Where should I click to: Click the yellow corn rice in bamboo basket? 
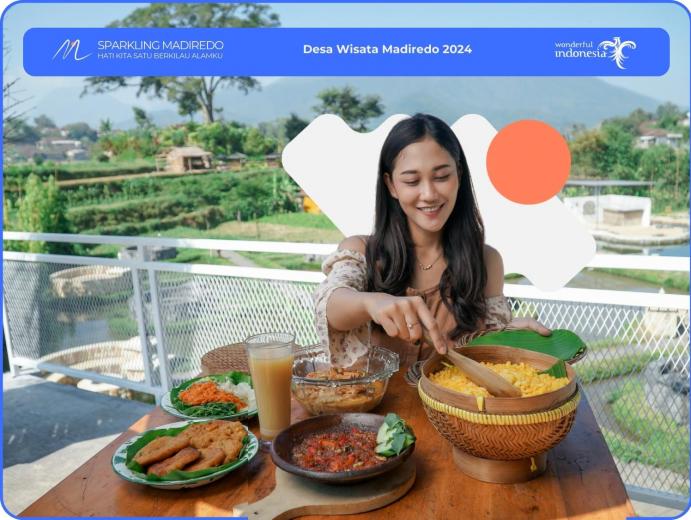[x=498, y=380]
